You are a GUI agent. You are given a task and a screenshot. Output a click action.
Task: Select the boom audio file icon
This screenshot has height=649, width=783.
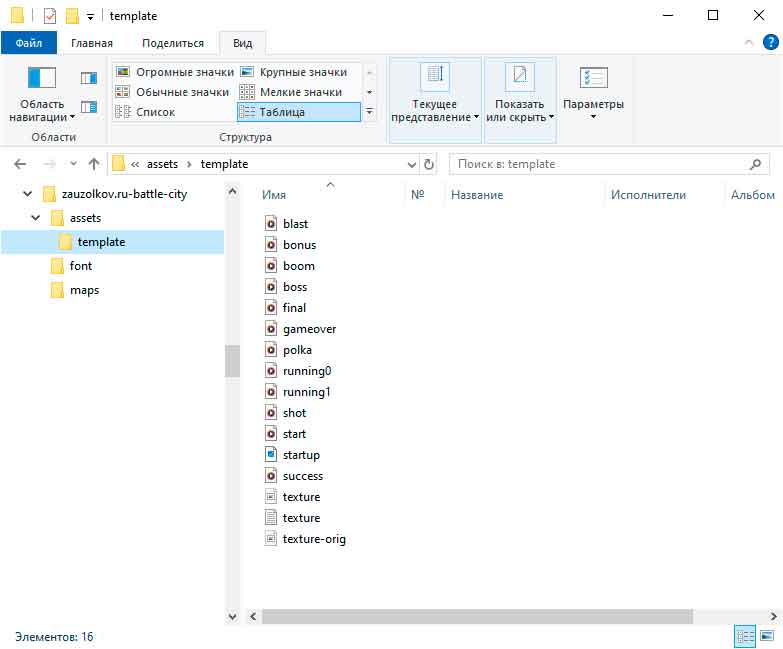271,266
